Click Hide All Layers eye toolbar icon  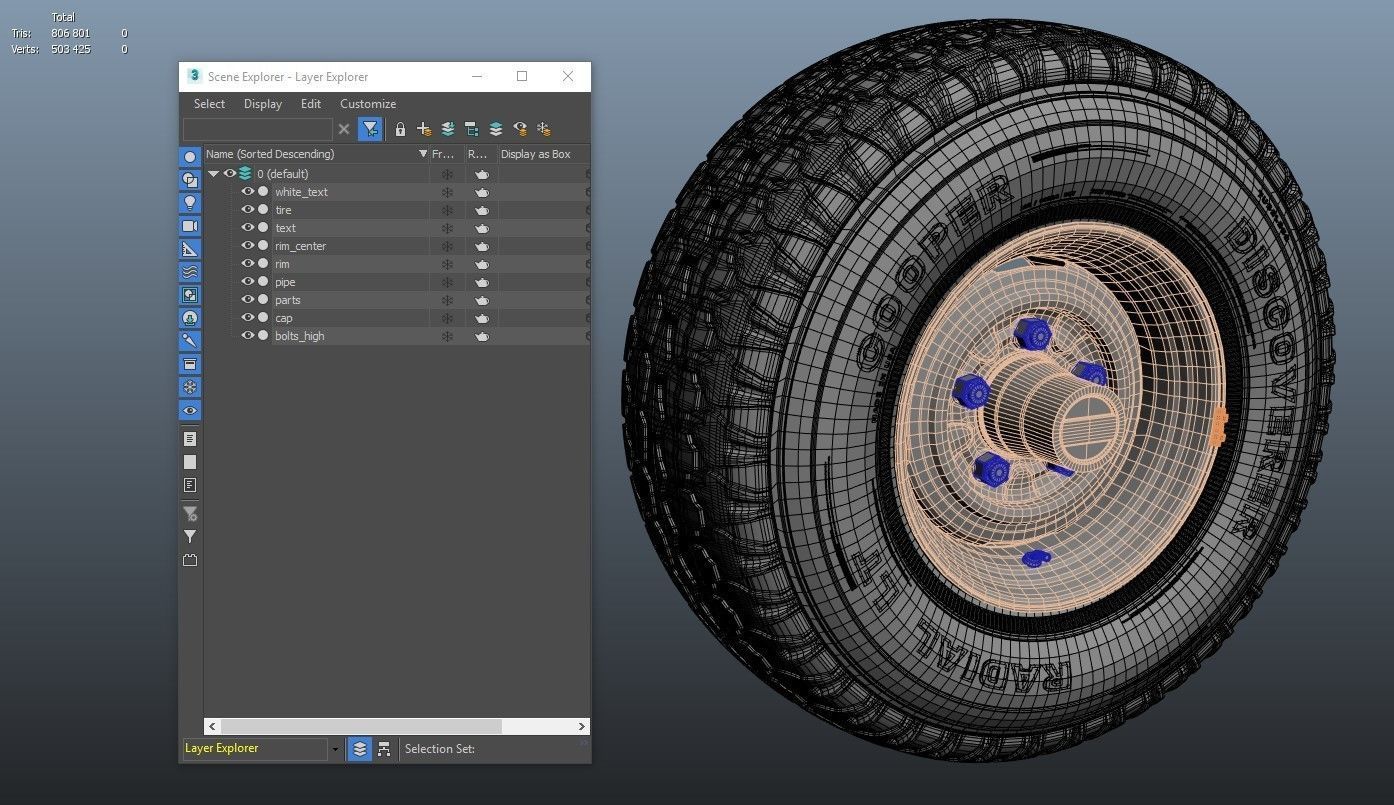pos(520,129)
